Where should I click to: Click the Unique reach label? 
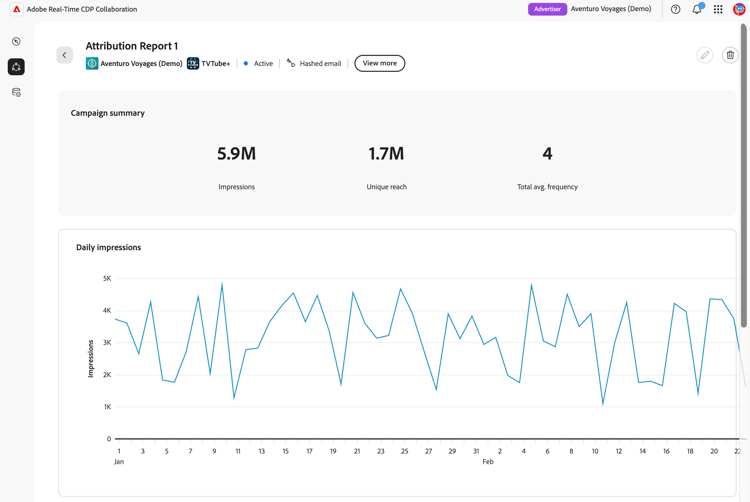(386, 187)
